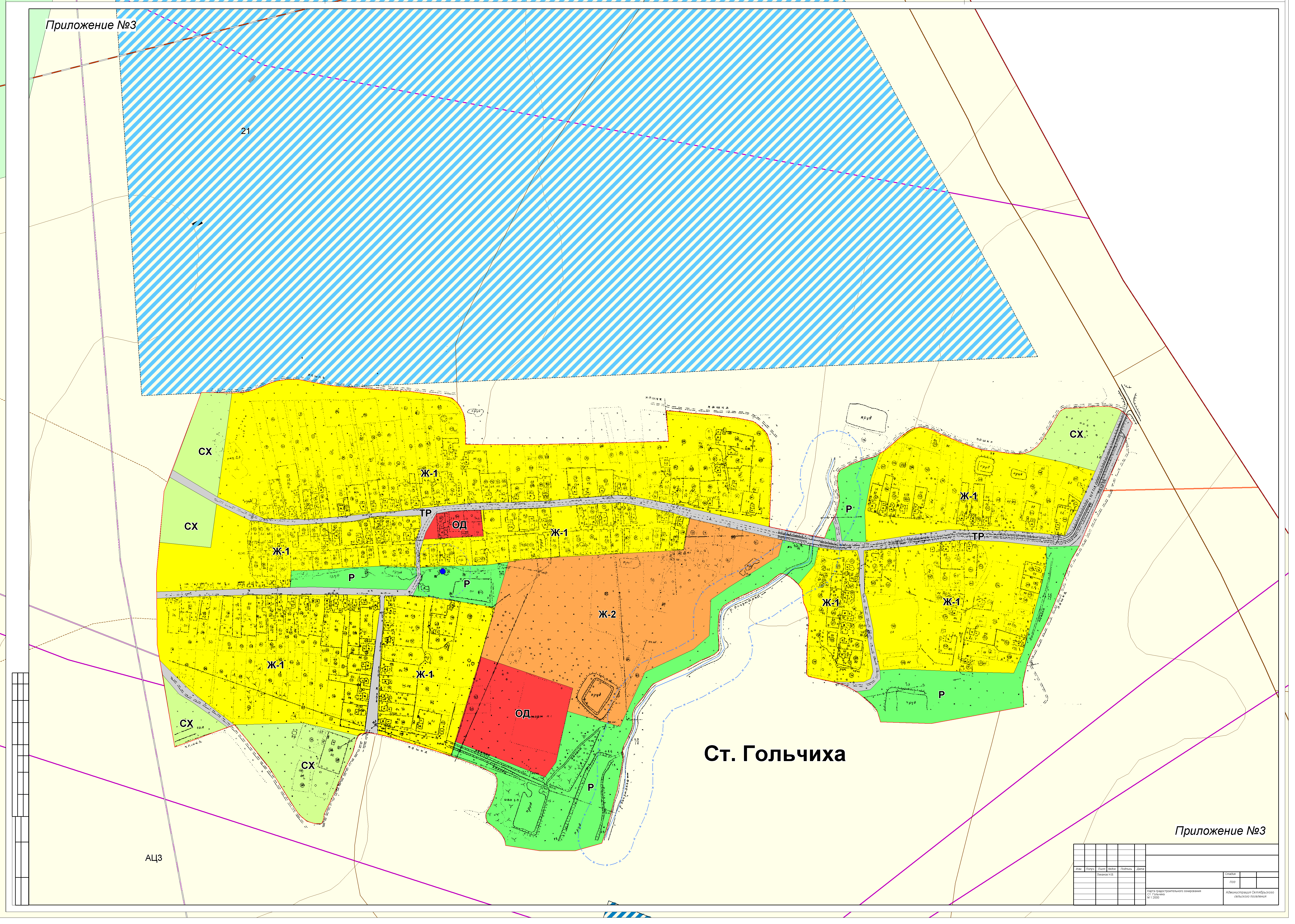
Task: Click the 'Приложение №3' heading at top-left
Action: click(91, 25)
